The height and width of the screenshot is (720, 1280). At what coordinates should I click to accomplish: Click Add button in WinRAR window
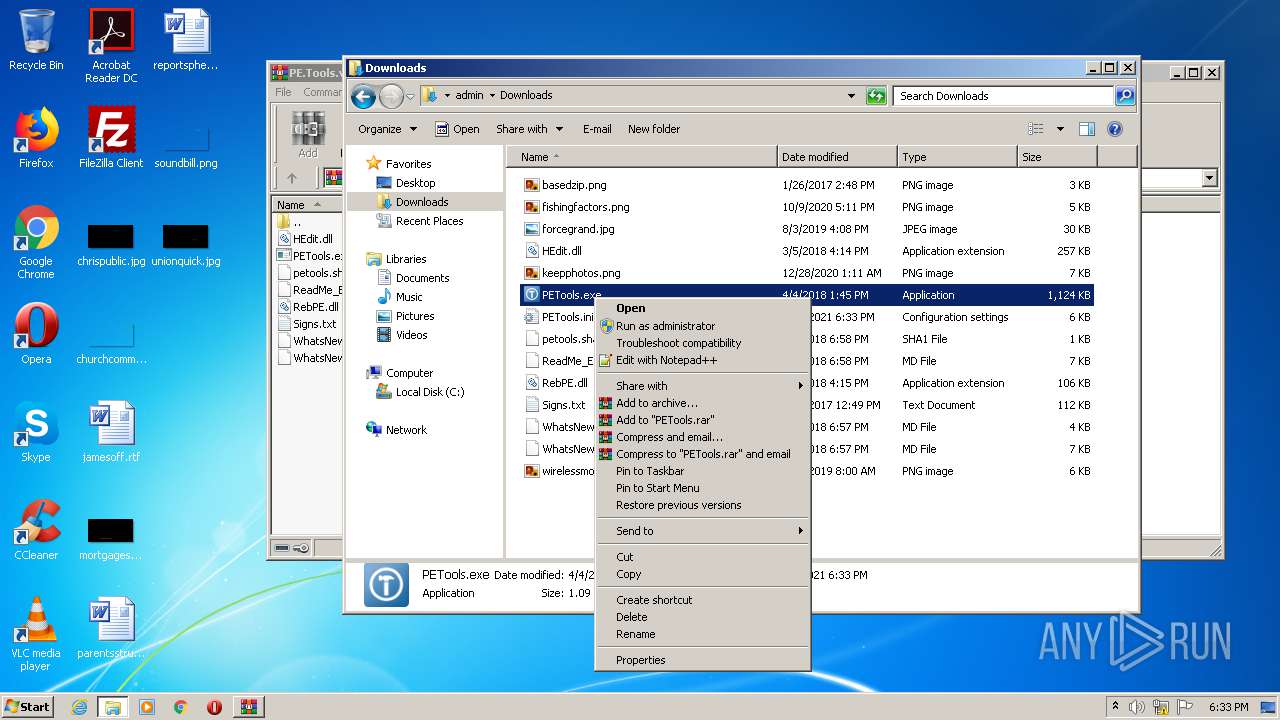point(308,135)
